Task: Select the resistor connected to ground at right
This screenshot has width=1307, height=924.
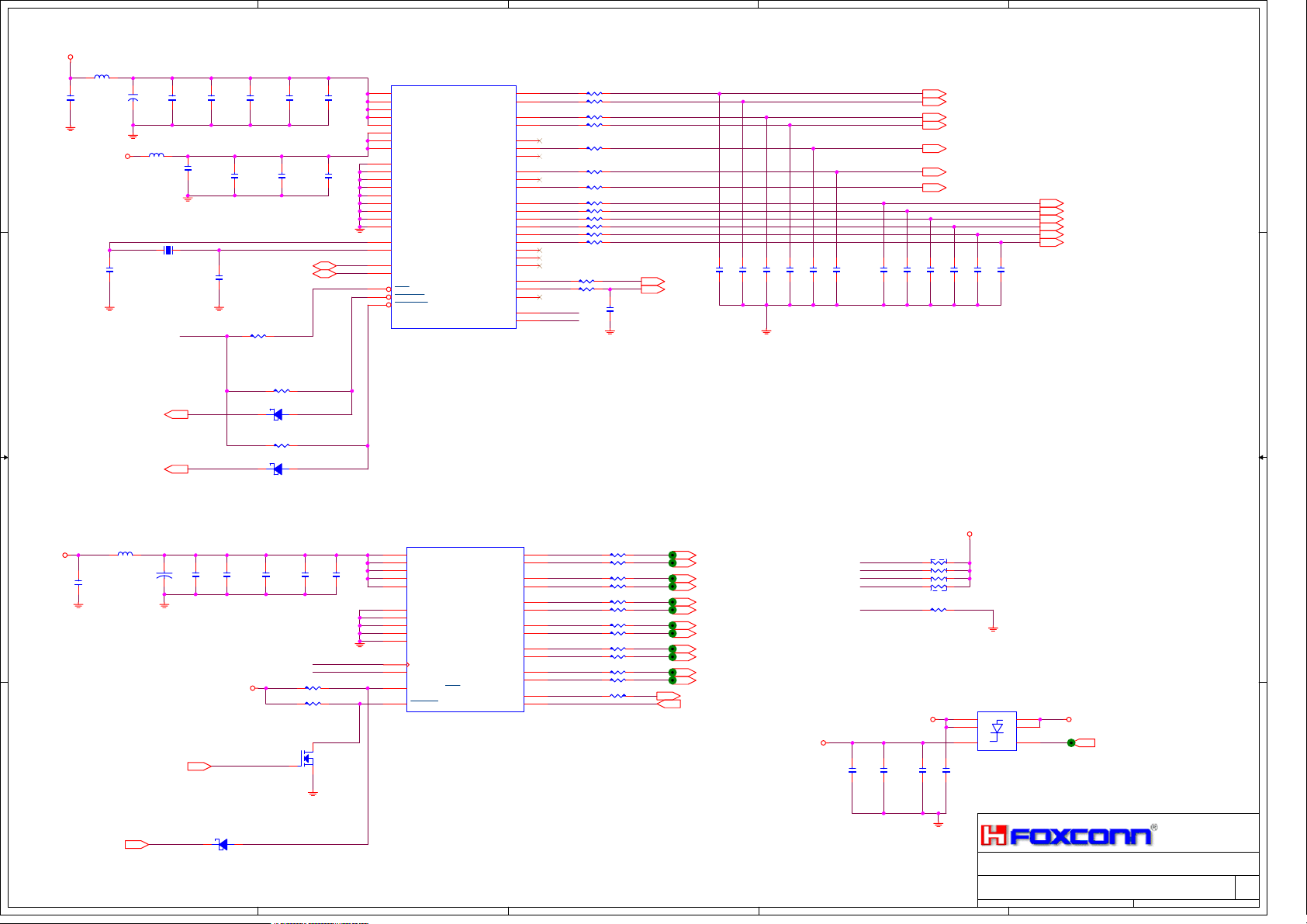Action: click(x=939, y=610)
